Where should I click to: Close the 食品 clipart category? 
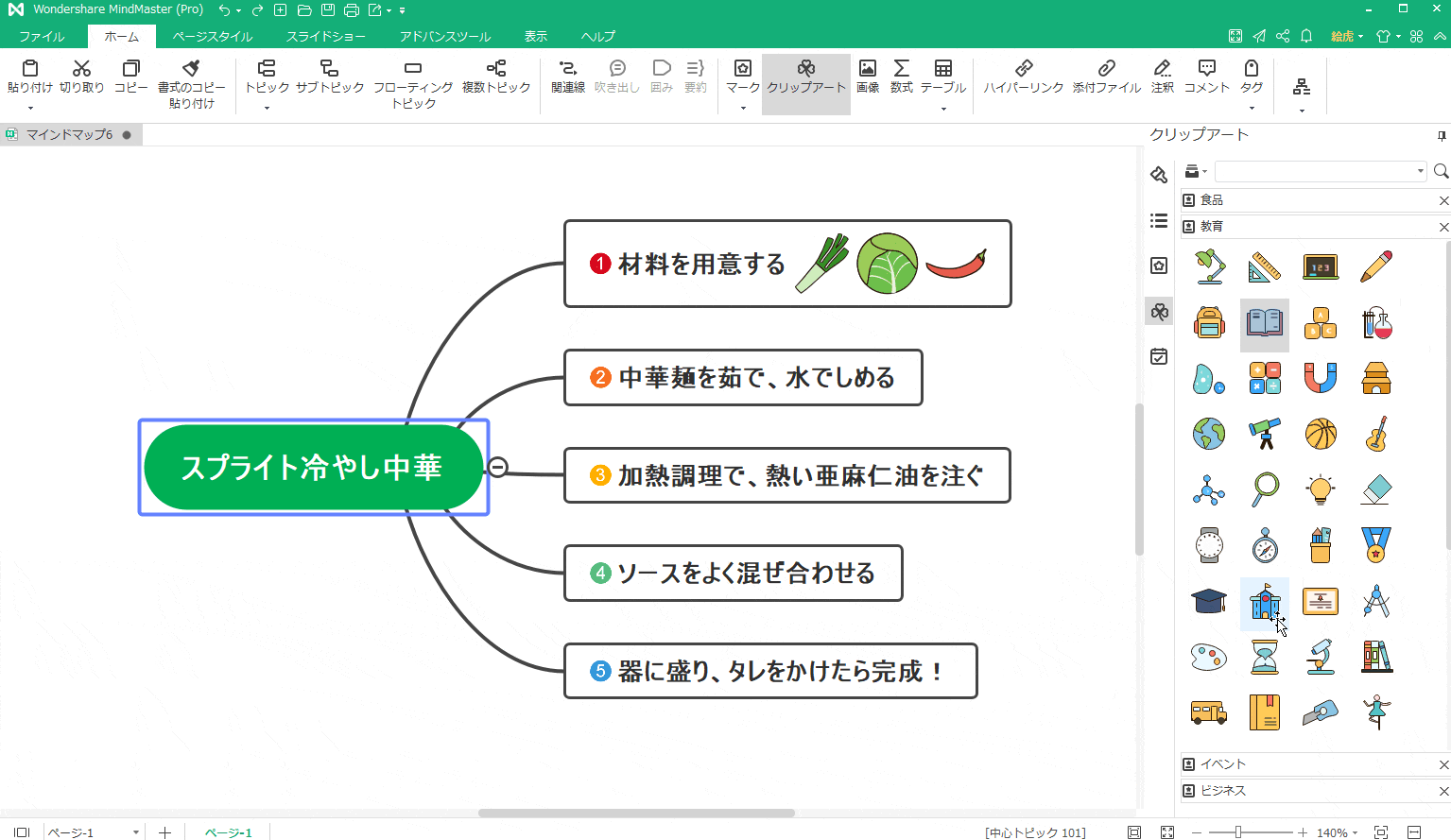point(1444,199)
